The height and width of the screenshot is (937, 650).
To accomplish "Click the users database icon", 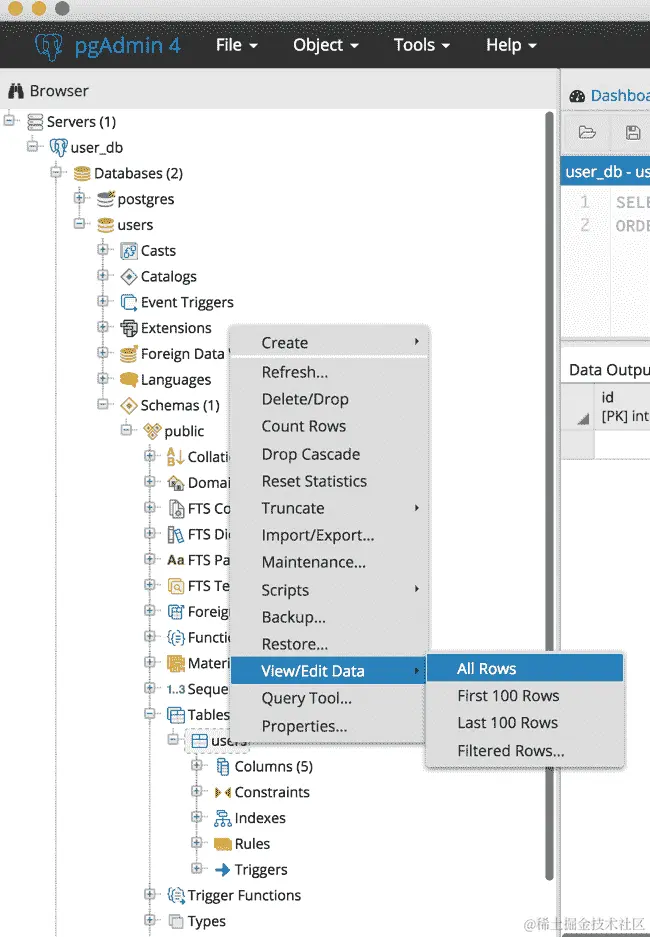I will [x=106, y=225].
